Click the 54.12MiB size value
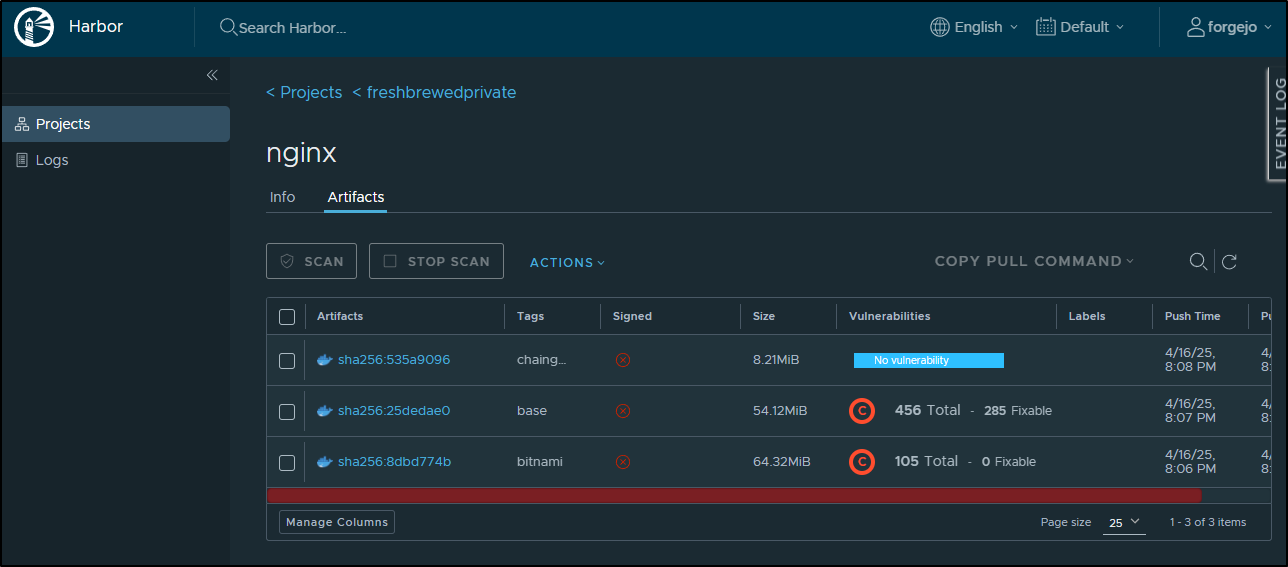1288x567 pixels. coord(780,411)
